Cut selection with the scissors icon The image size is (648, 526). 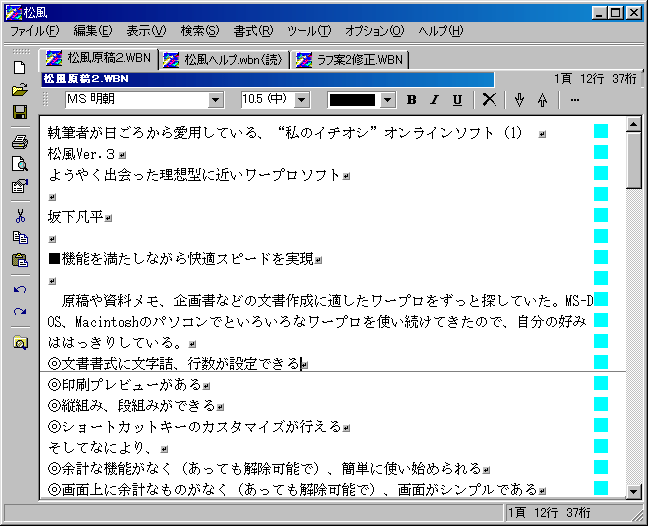(19, 216)
